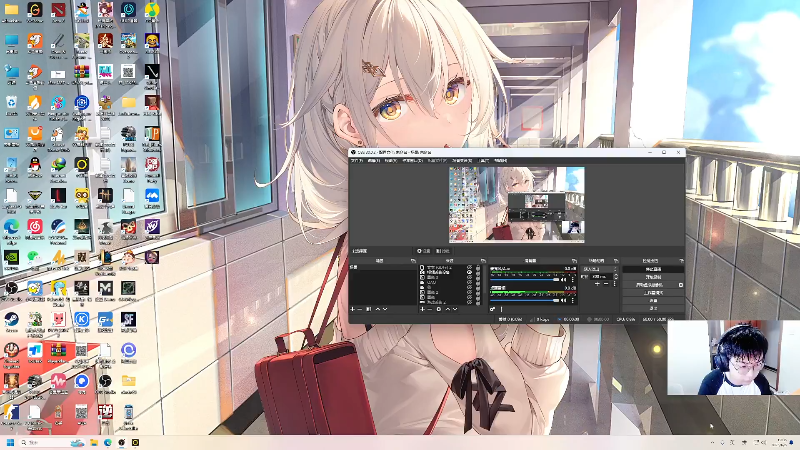Mute the top audio mixer channel
The height and width of the screenshot is (450, 800).
pyautogui.click(x=563, y=279)
